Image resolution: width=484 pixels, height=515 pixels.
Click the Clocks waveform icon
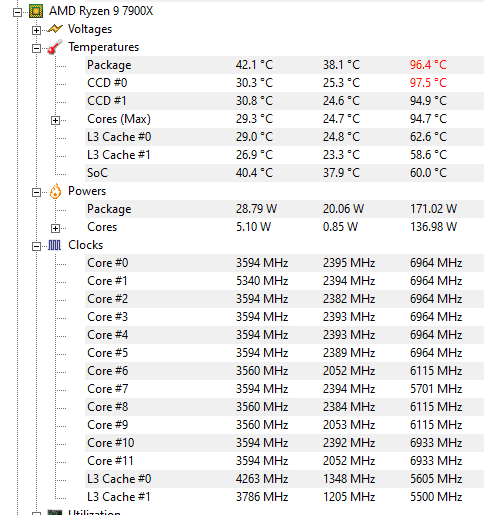[x=55, y=245]
